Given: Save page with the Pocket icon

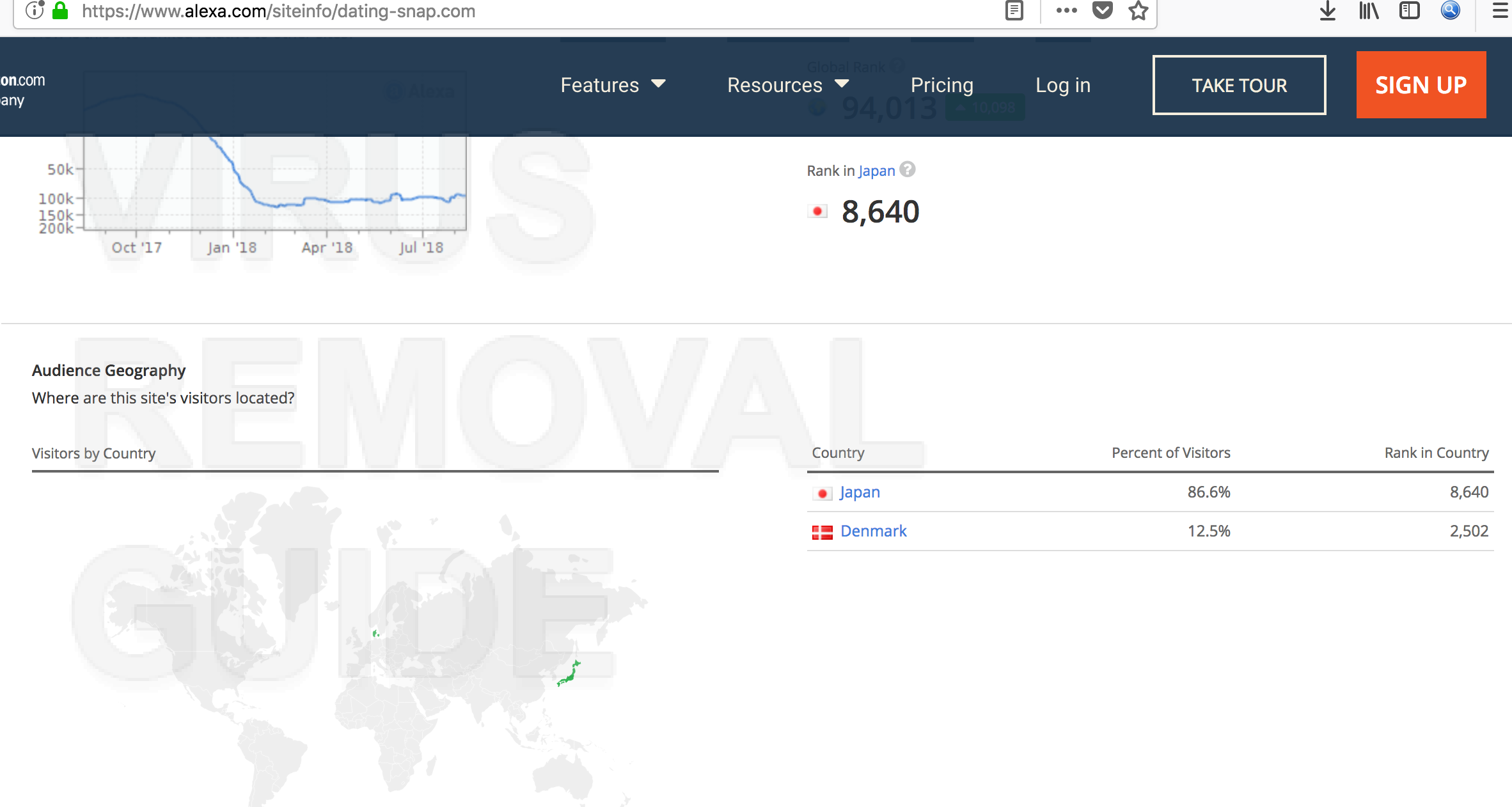Looking at the screenshot, I should click(x=1103, y=10).
